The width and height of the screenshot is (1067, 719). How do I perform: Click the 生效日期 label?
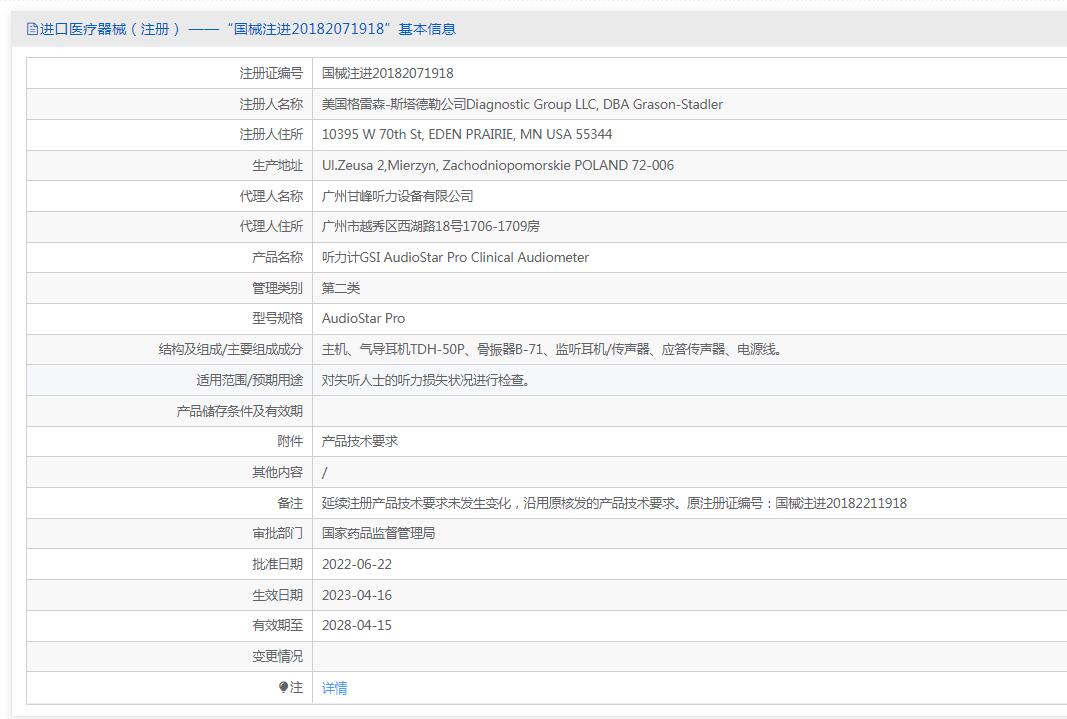[x=278, y=595]
